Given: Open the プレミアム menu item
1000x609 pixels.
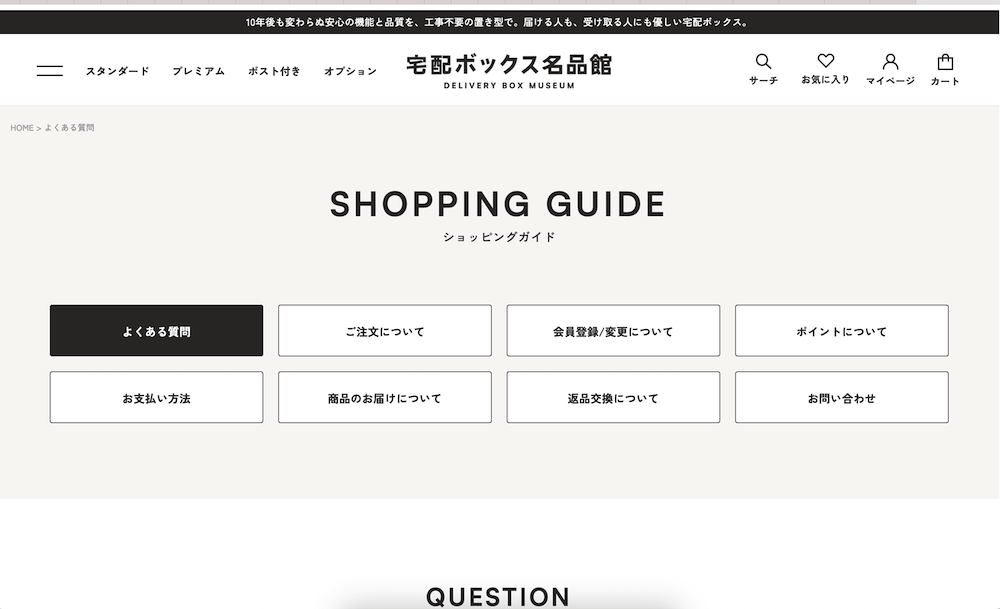Looking at the screenshot, I should point(199,71).
